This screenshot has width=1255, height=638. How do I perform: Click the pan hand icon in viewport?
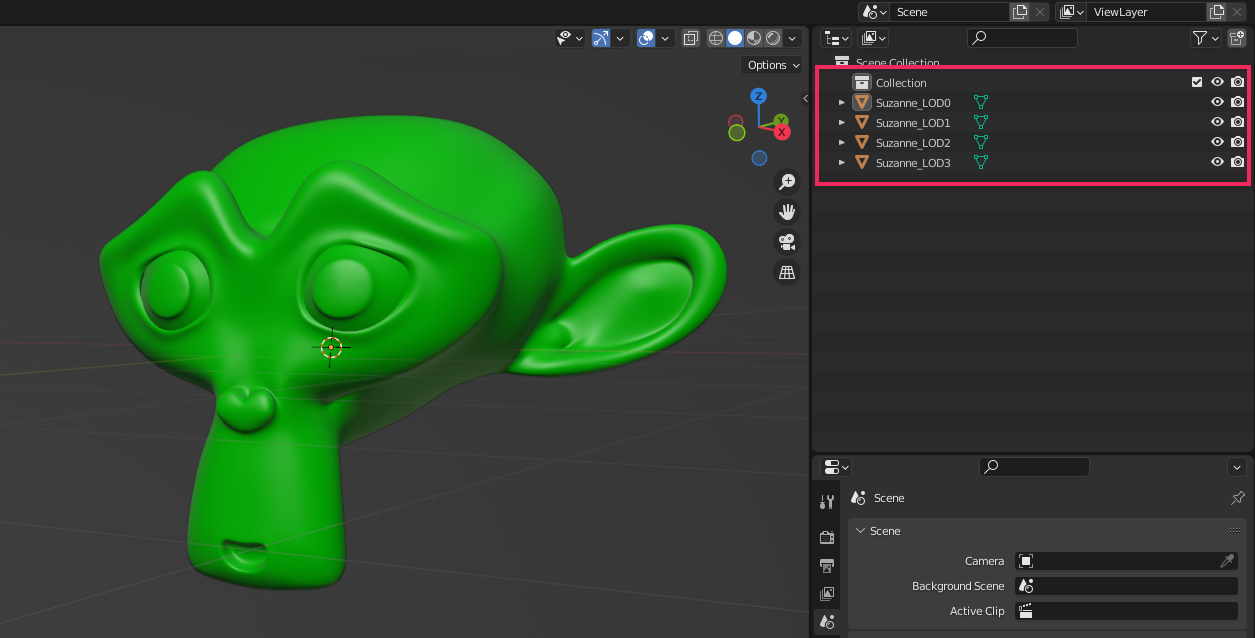(787, 212)
